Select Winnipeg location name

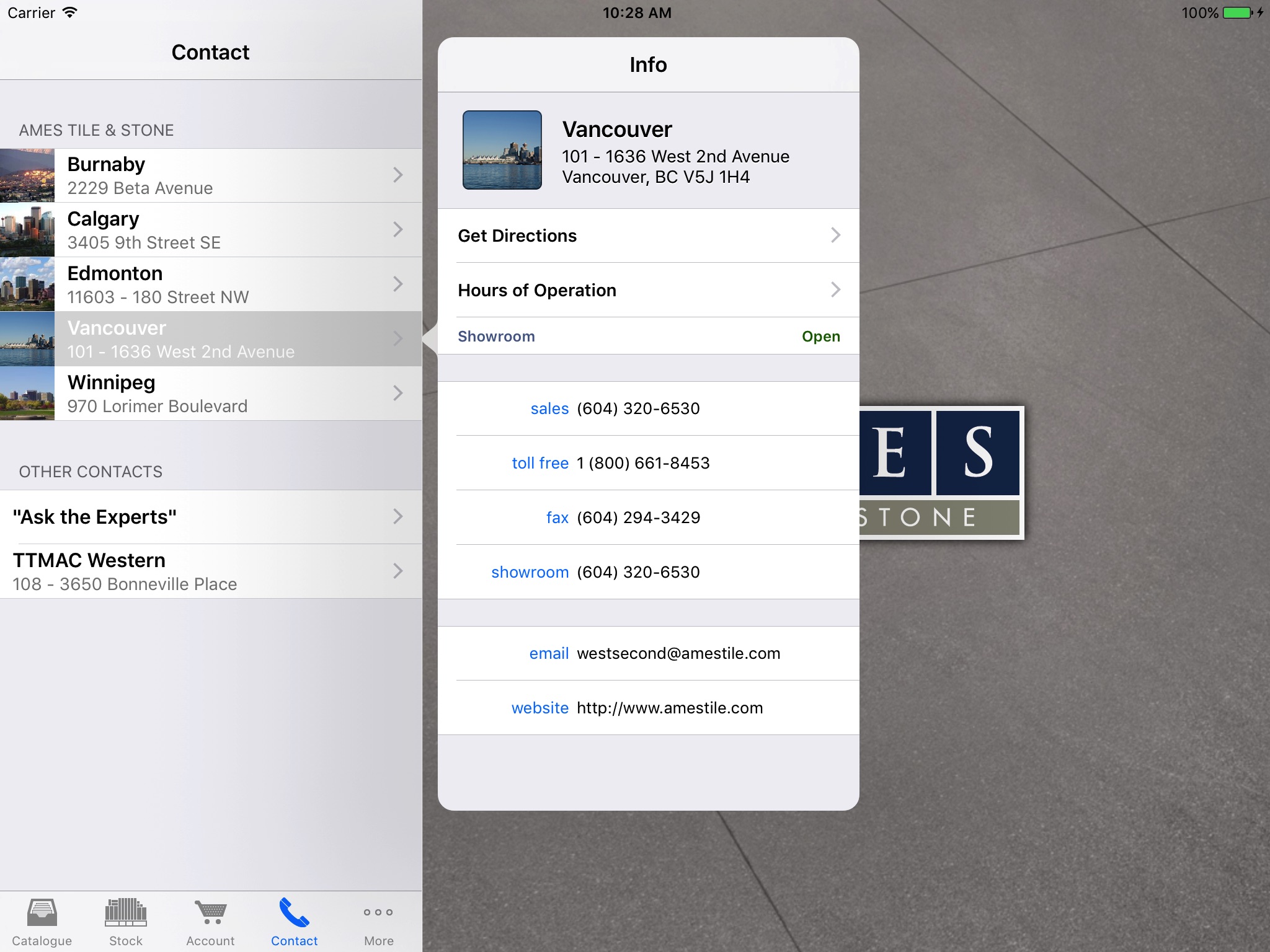point(111,382)
